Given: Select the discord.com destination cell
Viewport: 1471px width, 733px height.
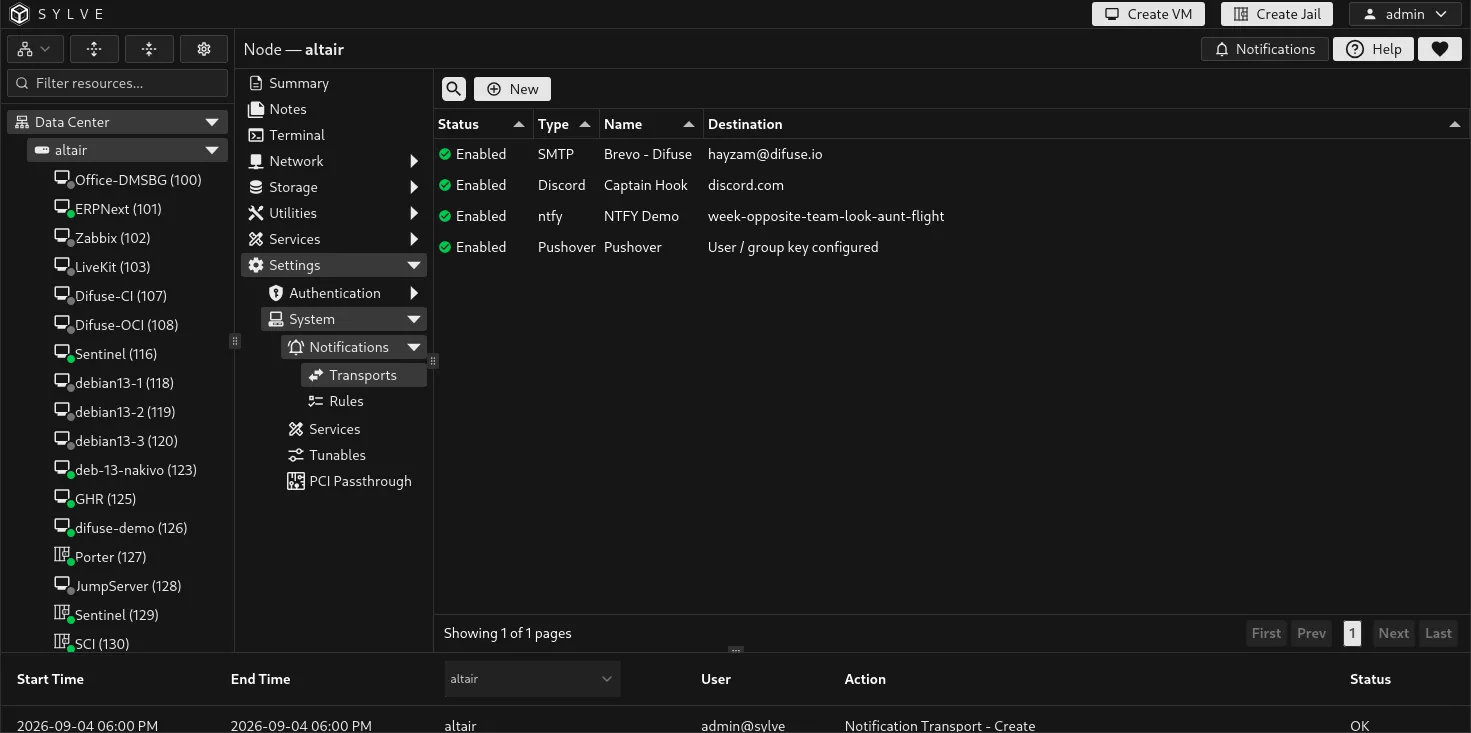Looking at the screenshot, I should pyautogui.click(x=746, y=185).
